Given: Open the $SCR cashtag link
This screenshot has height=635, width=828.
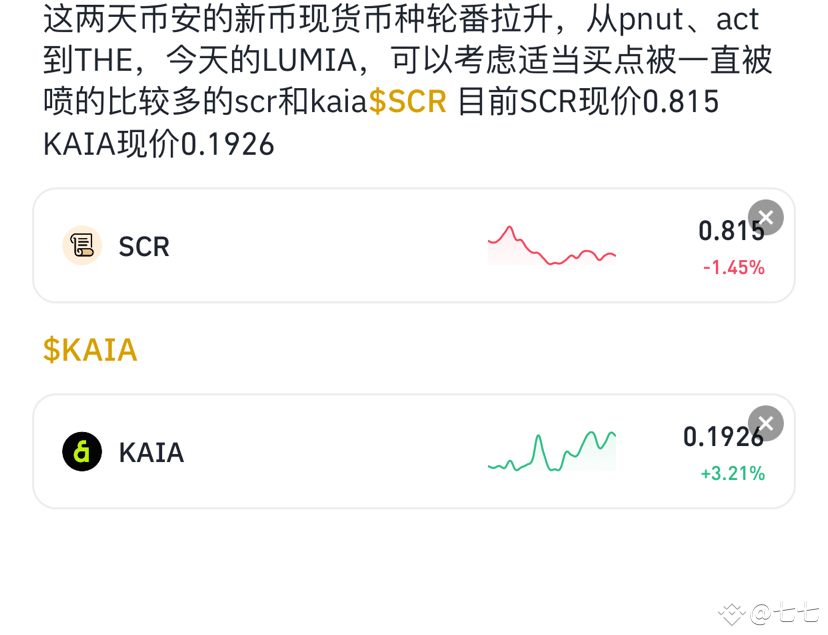Looking at the screenshot, I should tap(408, 101).
